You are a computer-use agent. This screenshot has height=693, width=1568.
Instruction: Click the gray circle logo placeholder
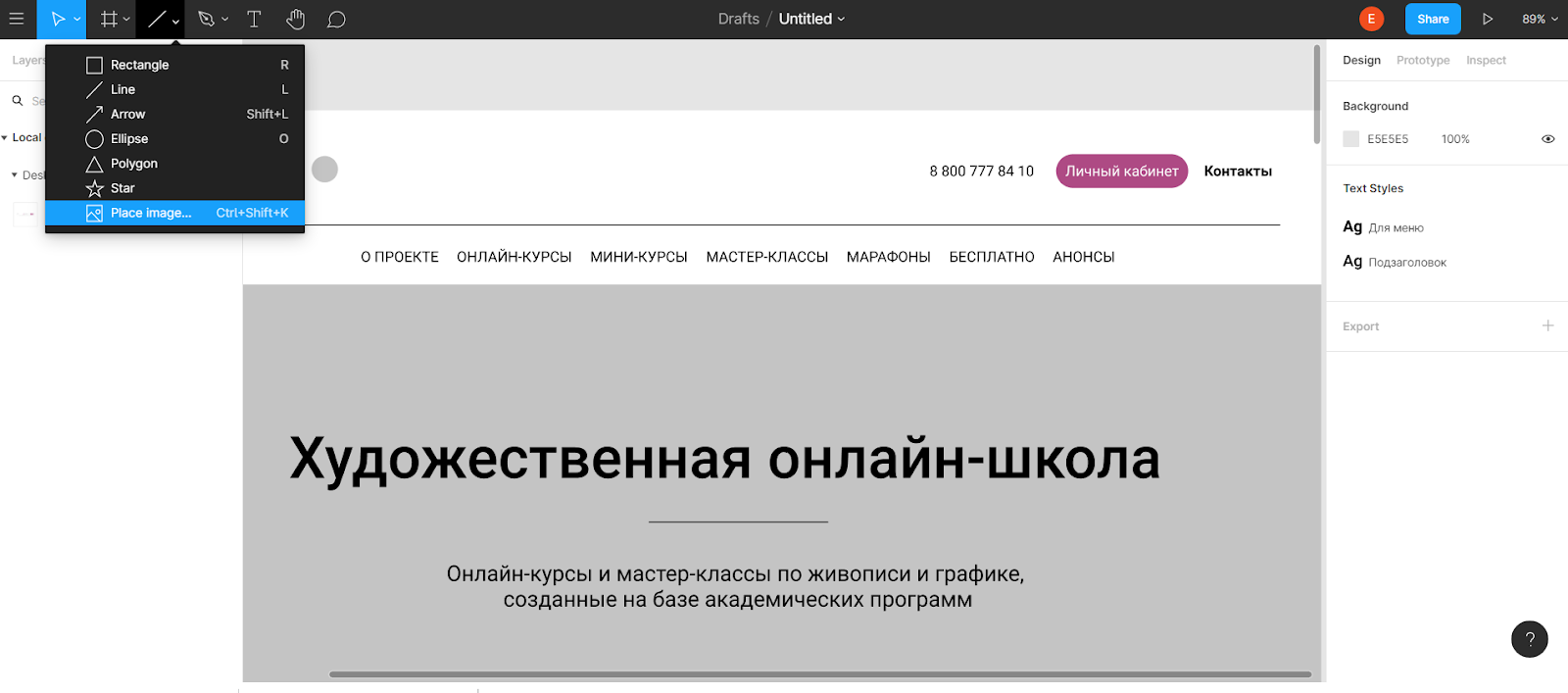324,170
